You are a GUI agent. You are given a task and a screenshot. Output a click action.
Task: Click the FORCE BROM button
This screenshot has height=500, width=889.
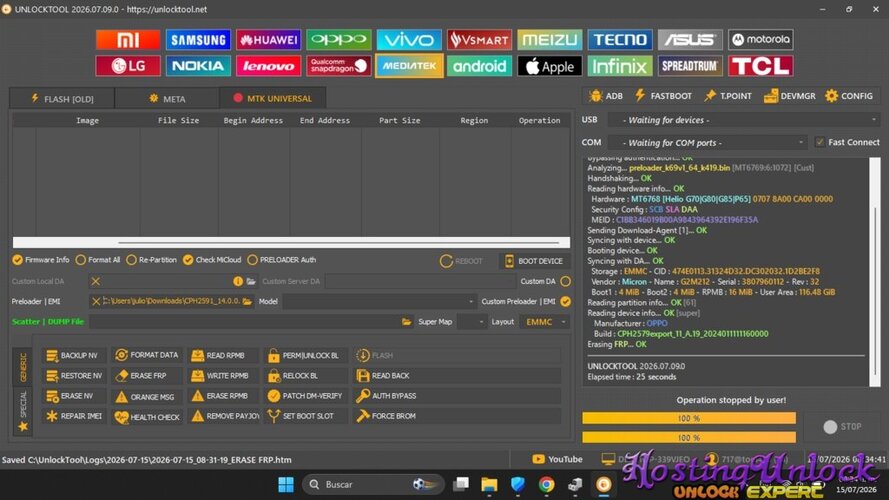click(x=456, y=416)
